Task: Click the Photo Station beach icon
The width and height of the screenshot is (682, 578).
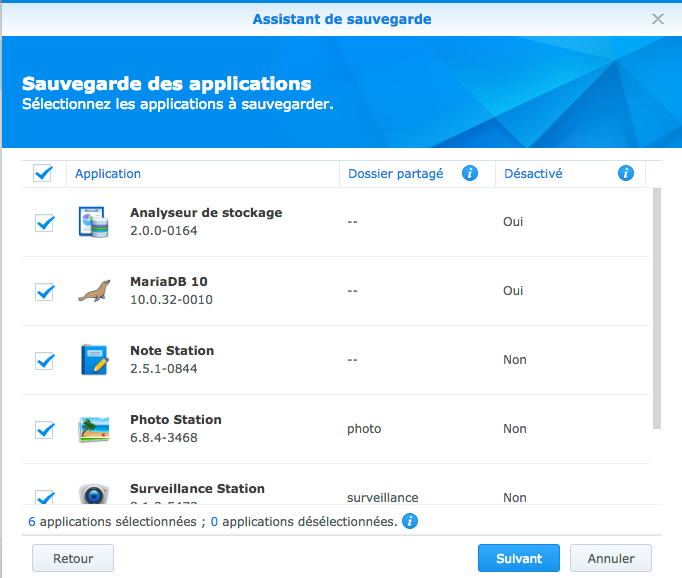Action: (x=94, y=429)
